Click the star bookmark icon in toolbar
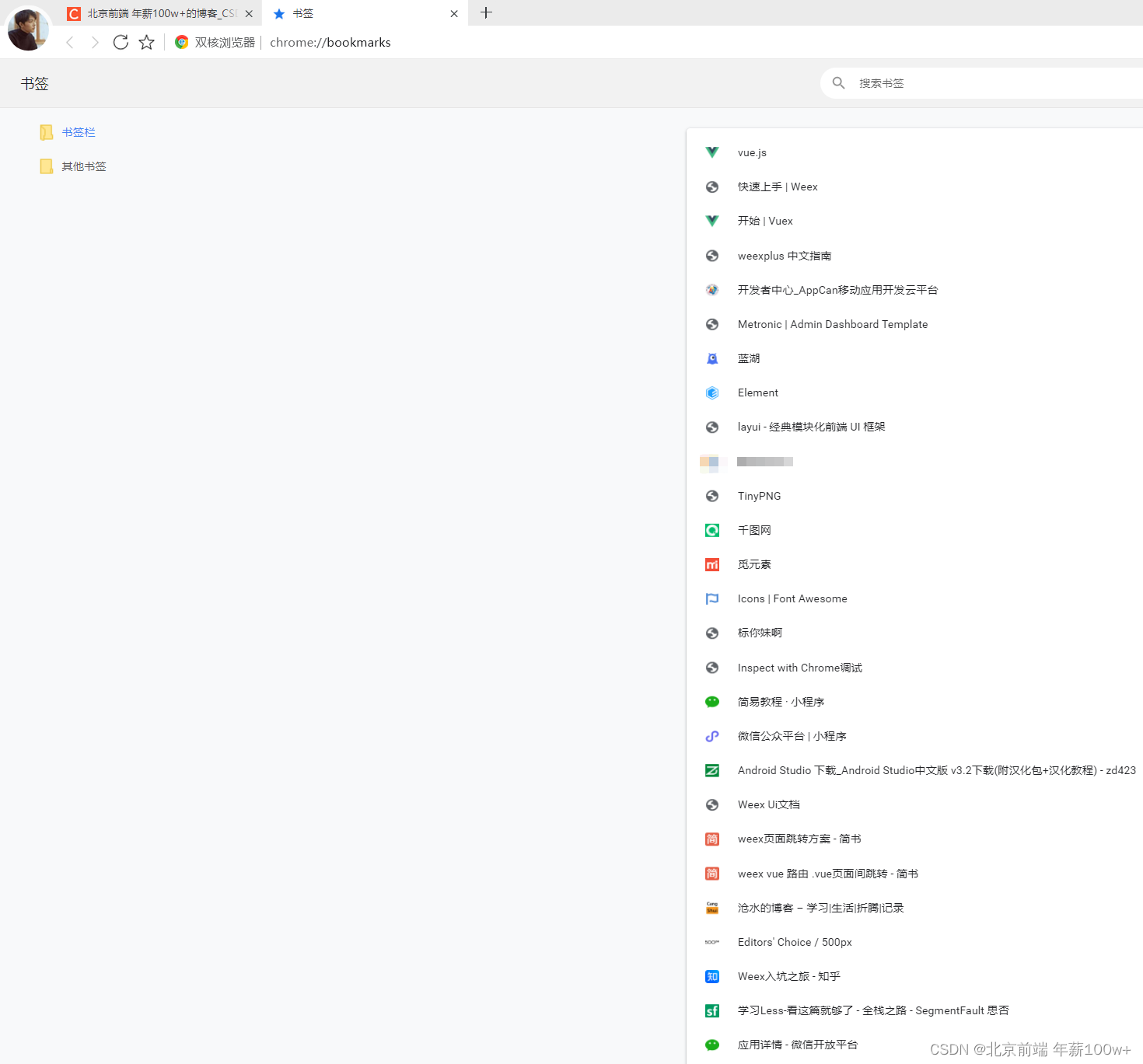1143x1064 pixels. click(x=146, y=43)
